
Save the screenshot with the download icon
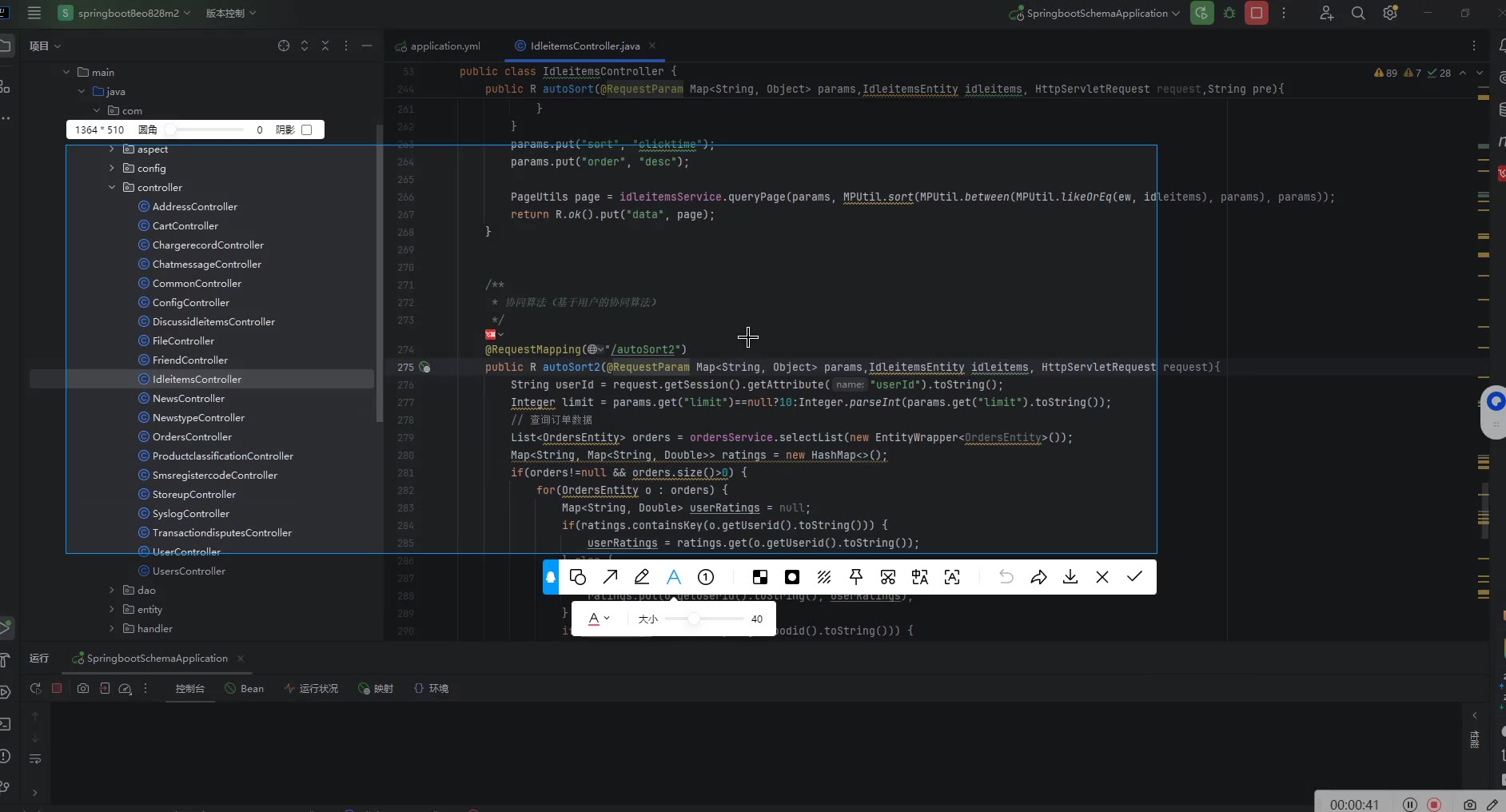pos(1070,577)
